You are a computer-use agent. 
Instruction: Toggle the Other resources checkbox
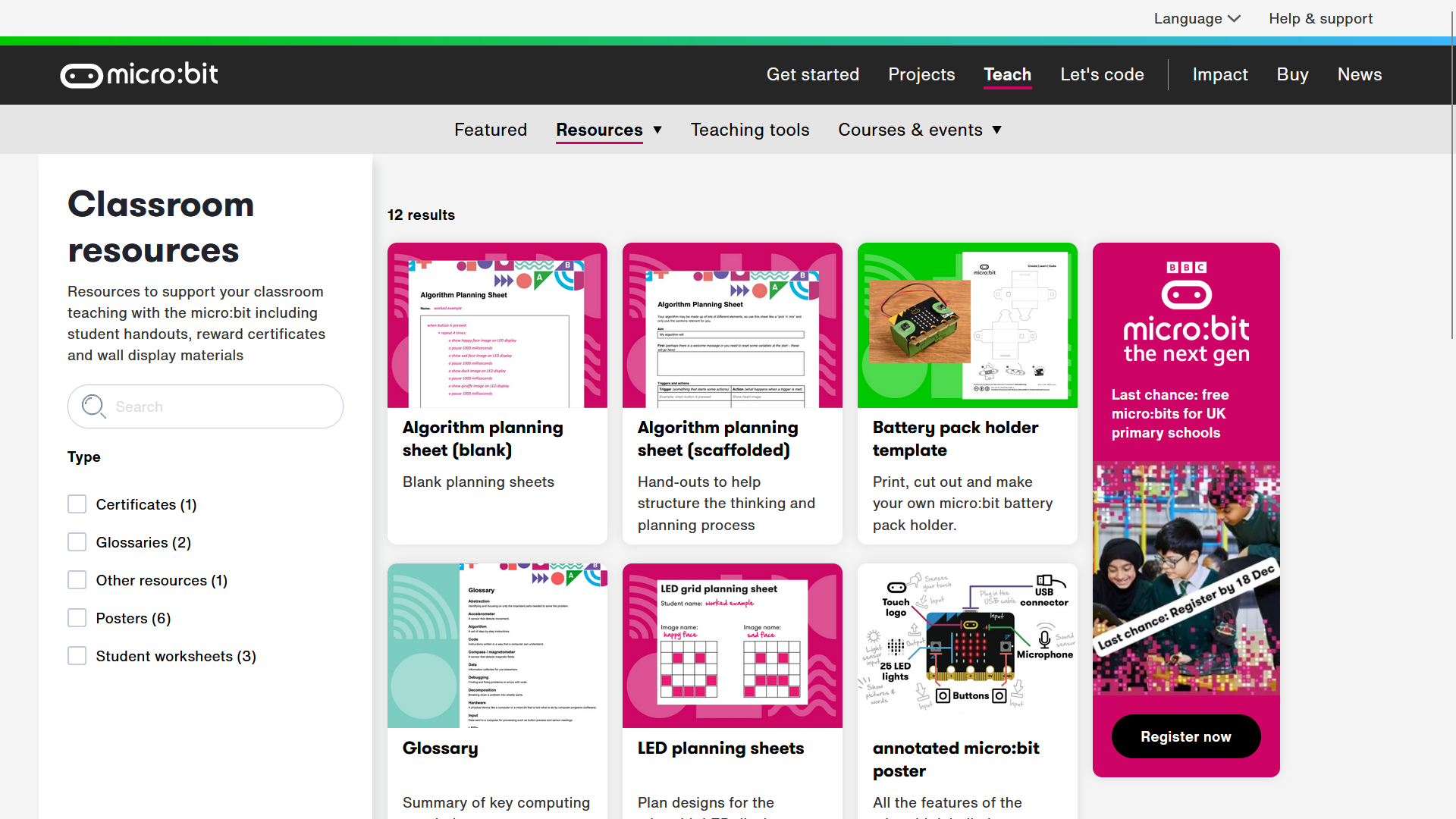pyautogui.click(x=77, y=579)
